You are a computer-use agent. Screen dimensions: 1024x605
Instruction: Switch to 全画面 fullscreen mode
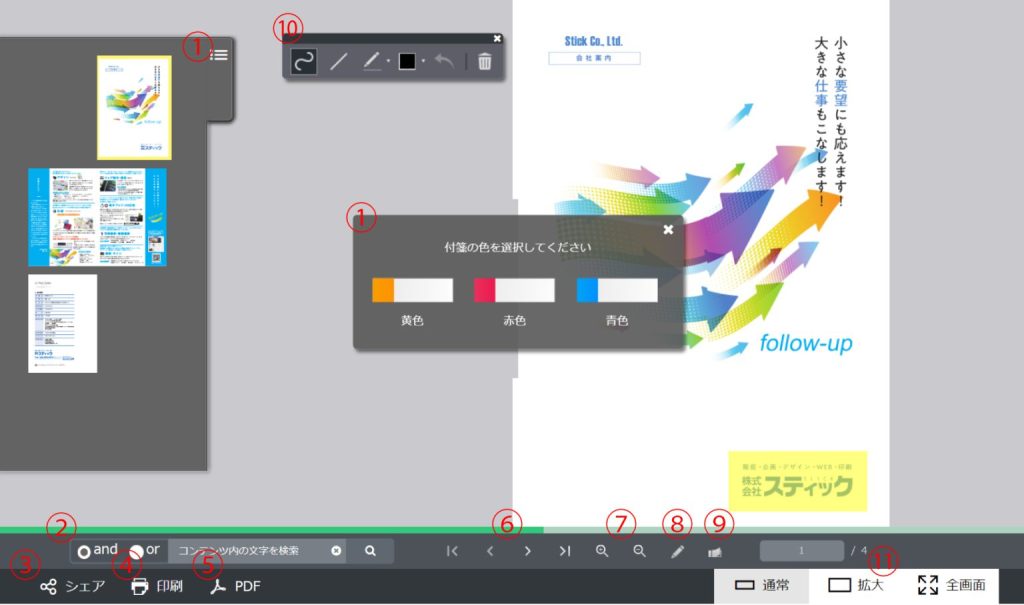[x=952, y=585]
